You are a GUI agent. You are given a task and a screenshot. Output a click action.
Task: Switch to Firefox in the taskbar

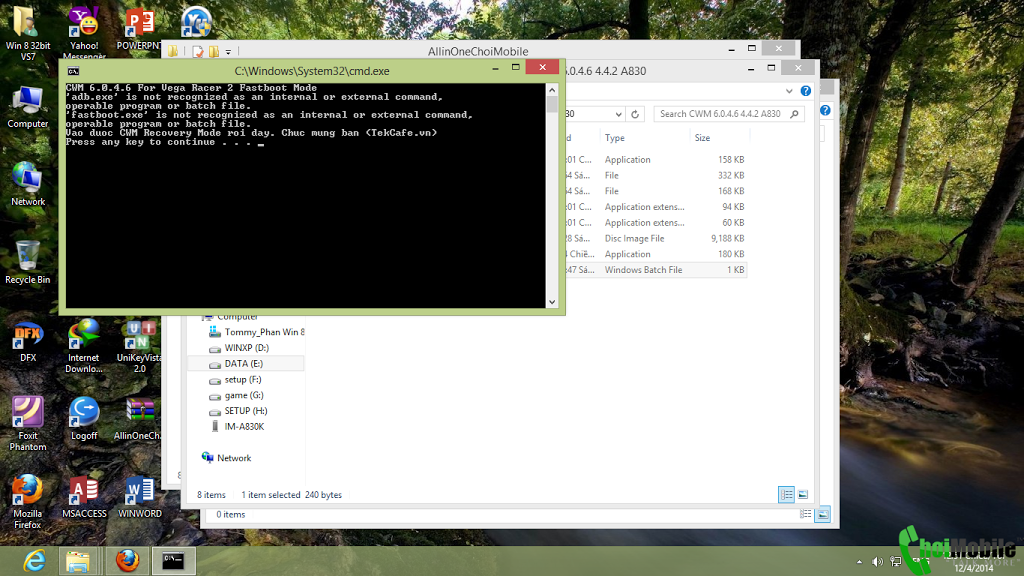click(x=127, y=561)
